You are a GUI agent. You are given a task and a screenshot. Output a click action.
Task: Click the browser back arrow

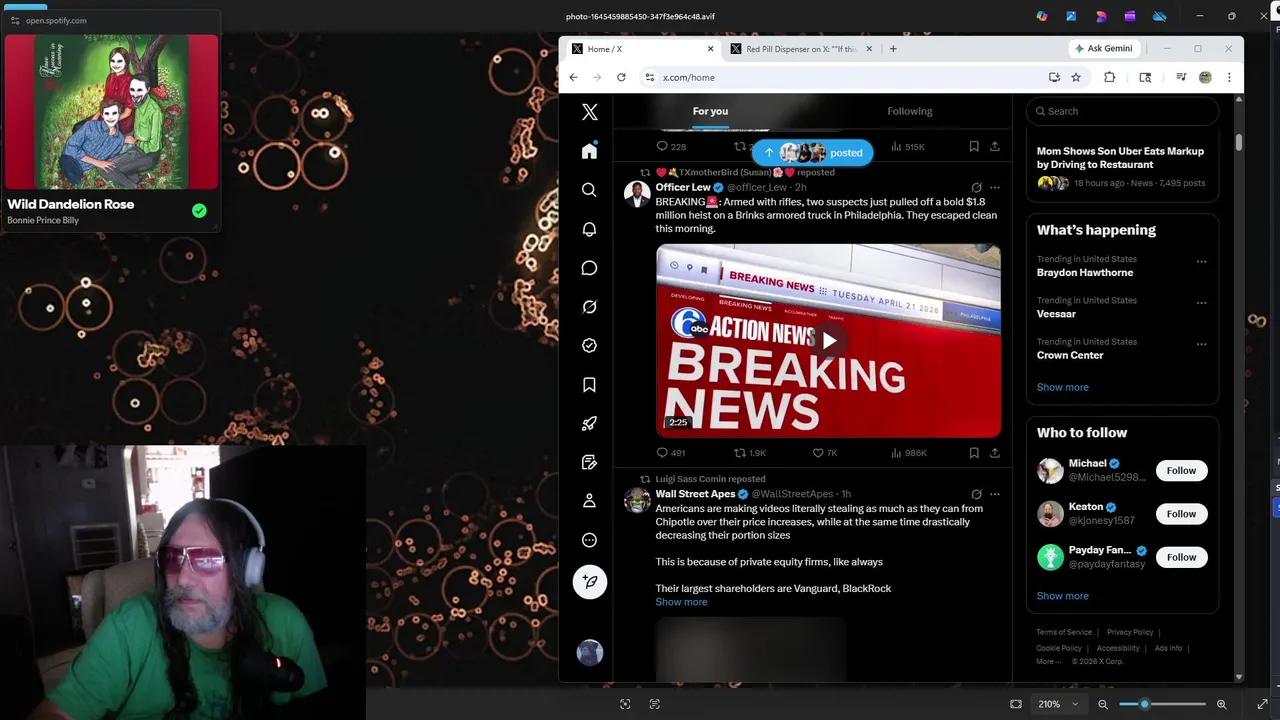(x=573, y=77)
